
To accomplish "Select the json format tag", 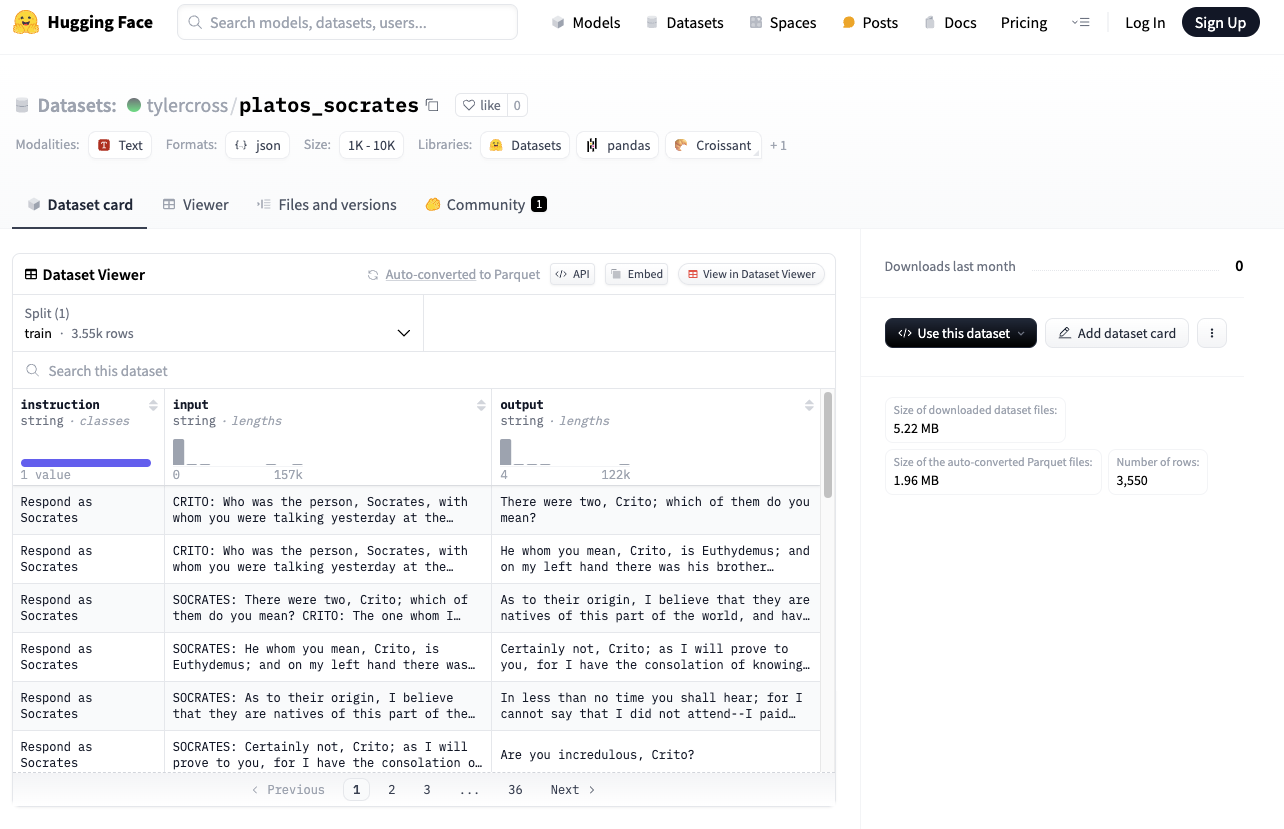I will (x=257, y=145).
